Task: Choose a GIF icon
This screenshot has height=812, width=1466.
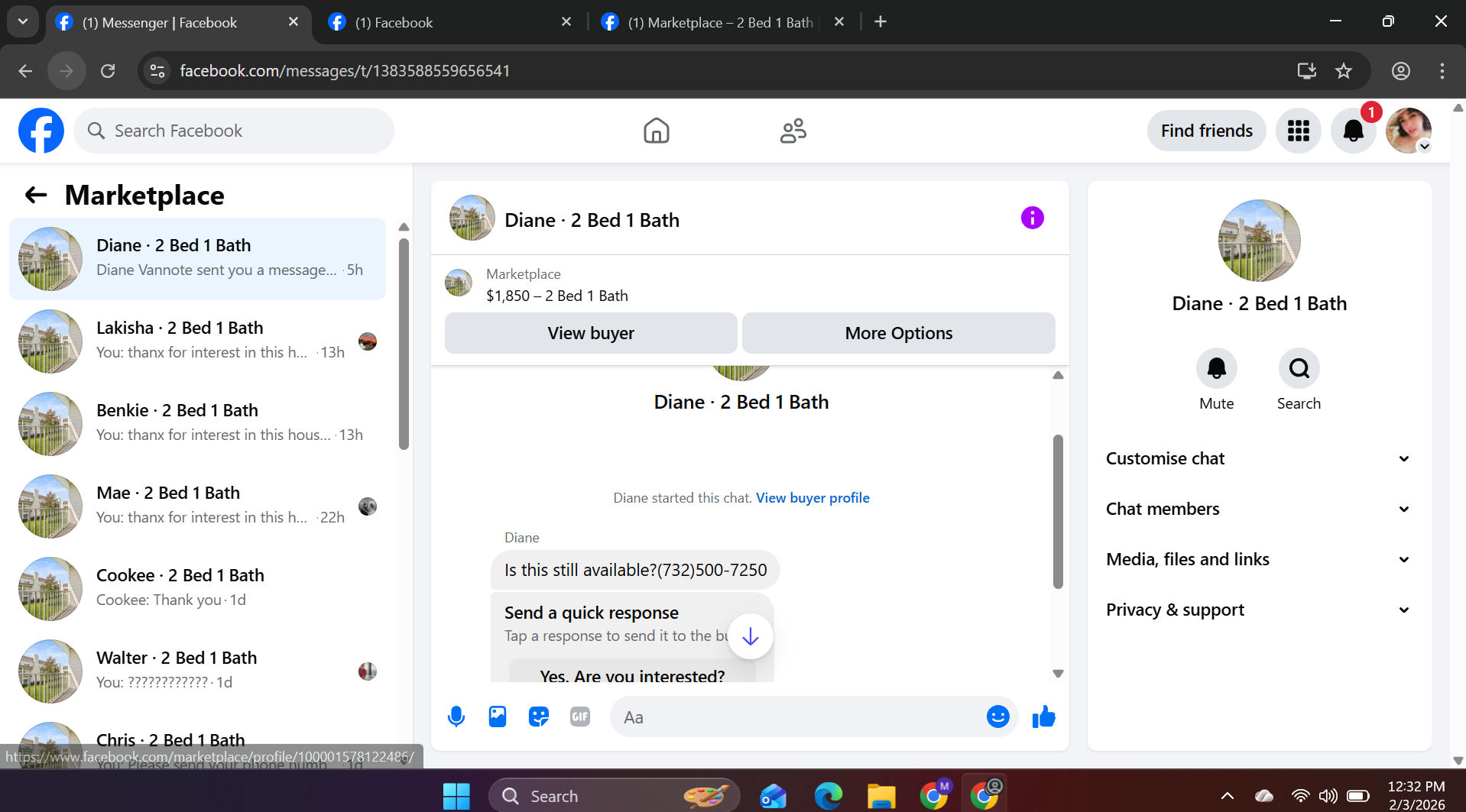Action: pos(580,717)
